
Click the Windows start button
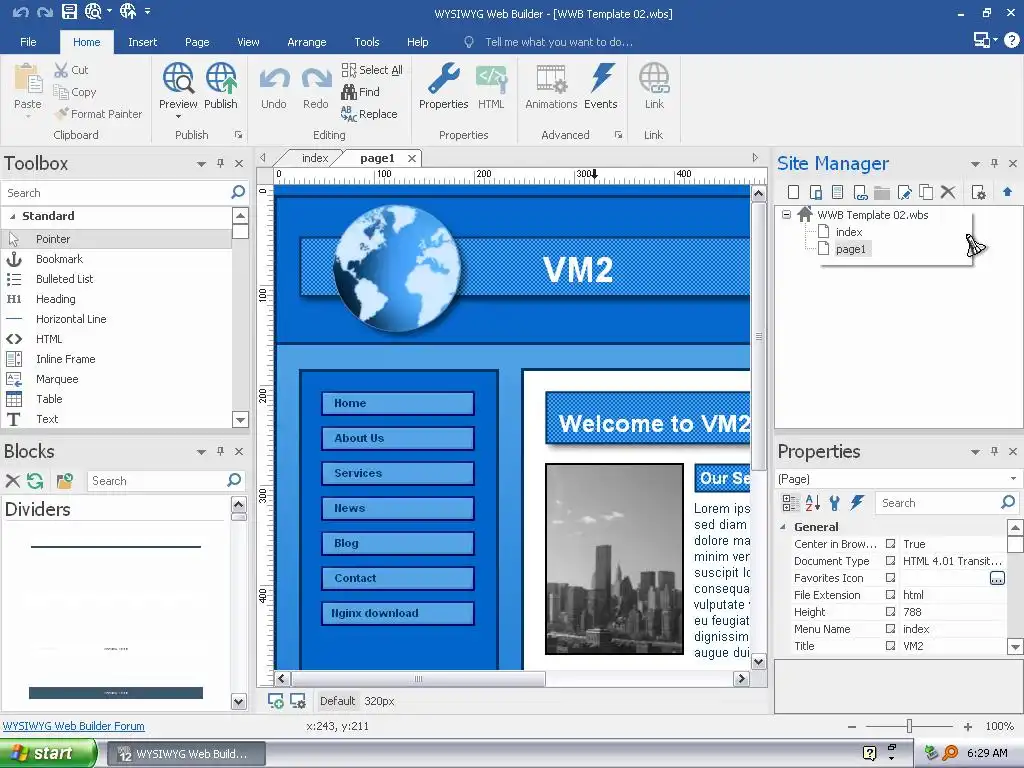(x=47, y=754)
